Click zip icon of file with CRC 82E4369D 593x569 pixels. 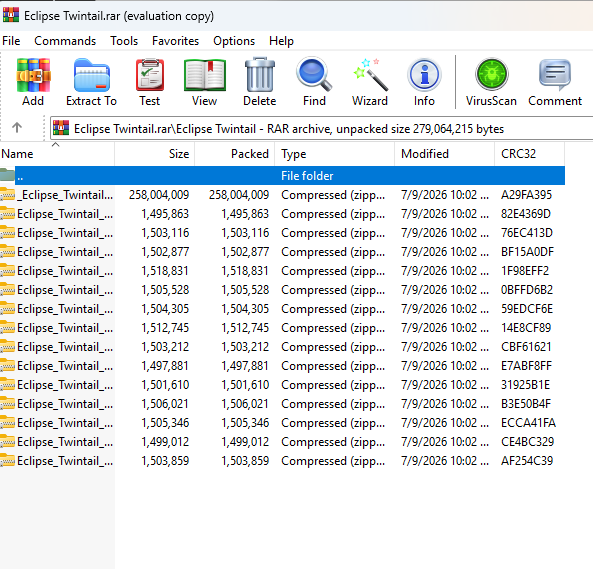(7, 214)
